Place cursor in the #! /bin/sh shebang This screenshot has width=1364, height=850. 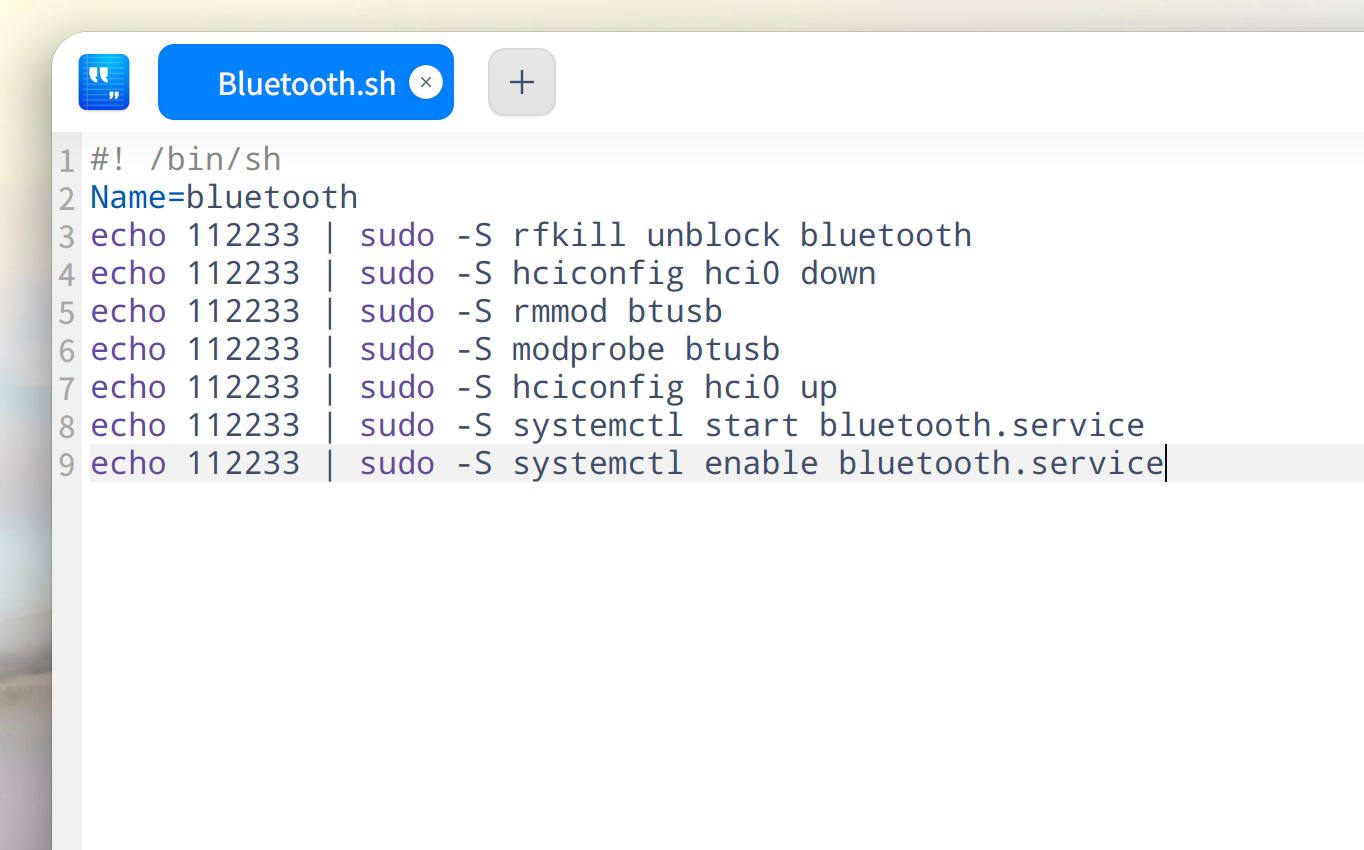[x=185, y=159]
